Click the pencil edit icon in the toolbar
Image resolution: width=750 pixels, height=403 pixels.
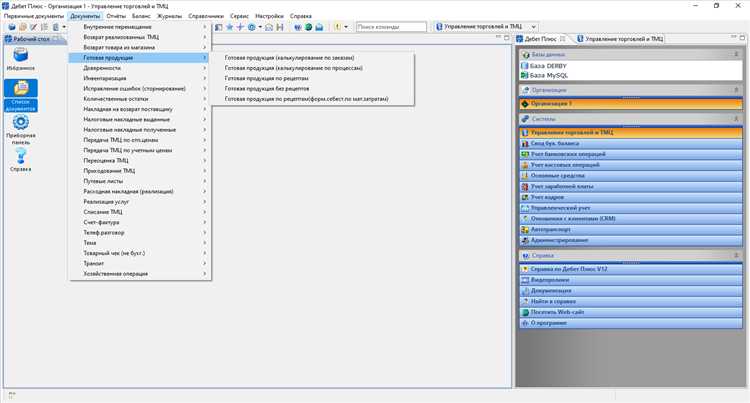(x=33, y=27)
